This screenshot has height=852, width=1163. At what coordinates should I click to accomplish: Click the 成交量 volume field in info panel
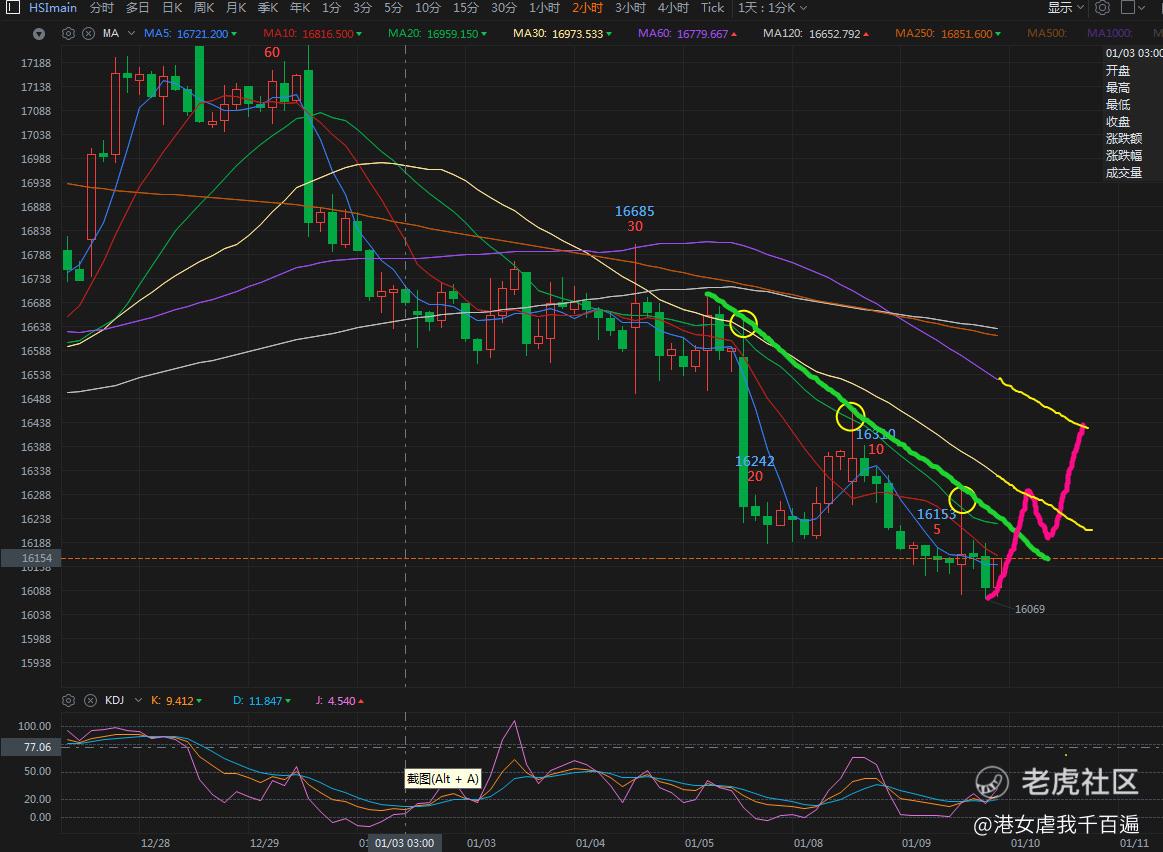point(1124,173)
